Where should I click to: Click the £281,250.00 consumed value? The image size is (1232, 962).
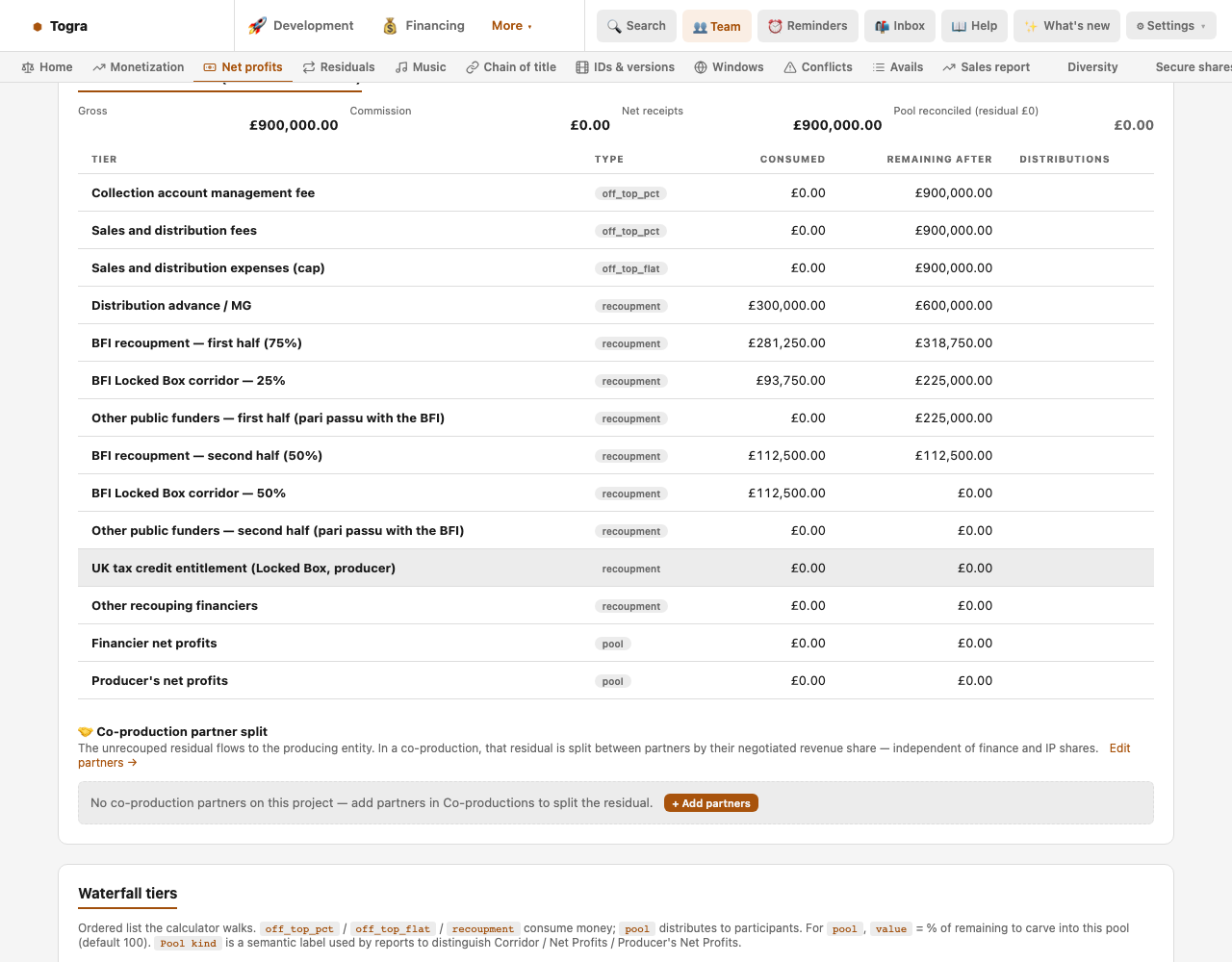[x=786, y=343]
